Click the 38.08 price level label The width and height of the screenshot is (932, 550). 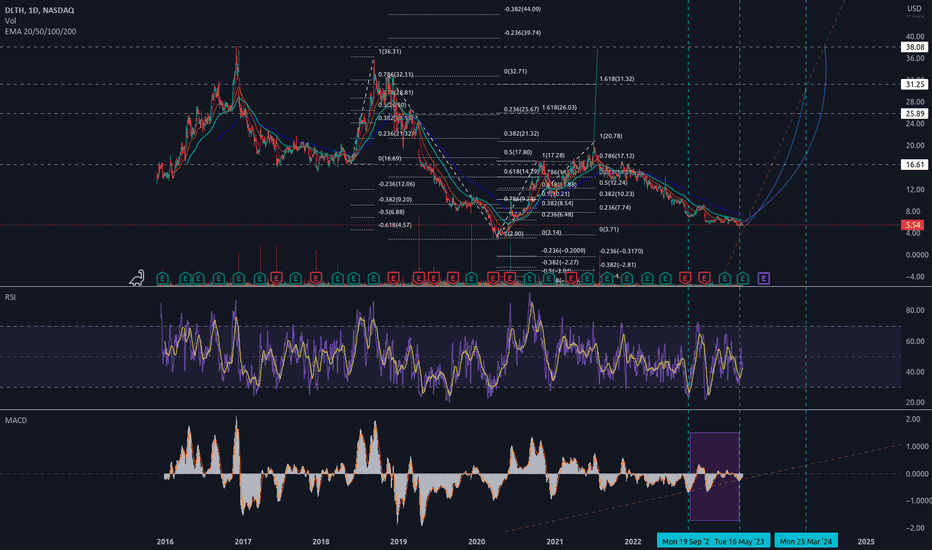point(913,46)
